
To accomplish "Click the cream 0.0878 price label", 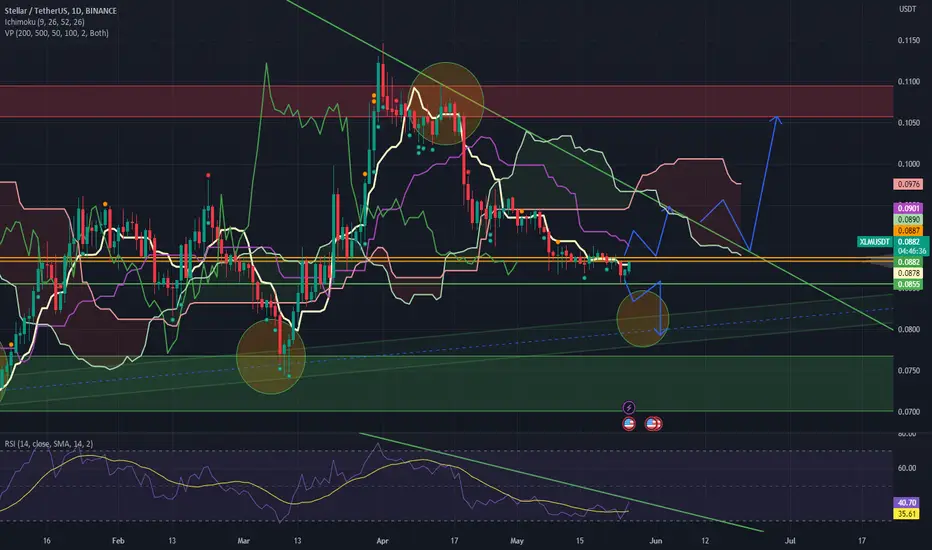I will (908, 273).
